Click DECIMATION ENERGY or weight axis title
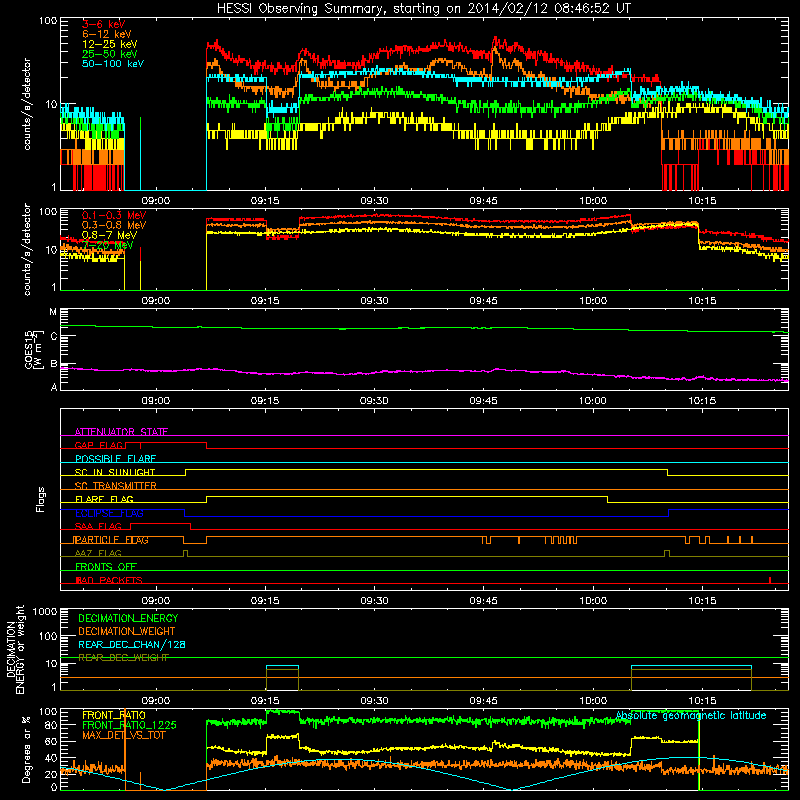The height and width of the screenshot is (800, 800). pyautogui.click(x=15, y=649)
